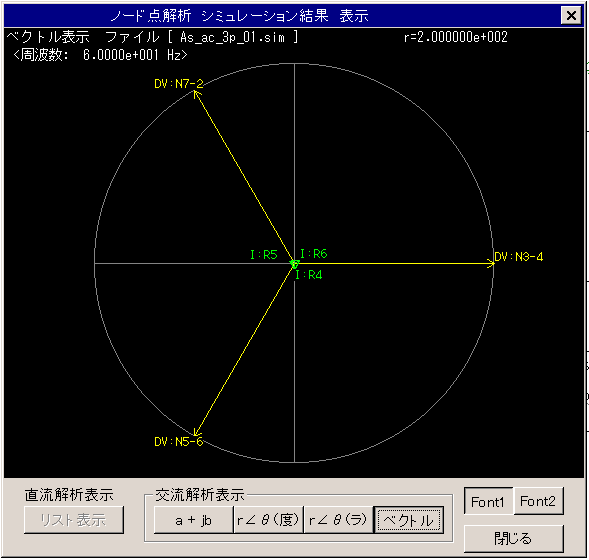Show results in a + jb format
This screenshot has height=560, width=589.
[193, 520]
